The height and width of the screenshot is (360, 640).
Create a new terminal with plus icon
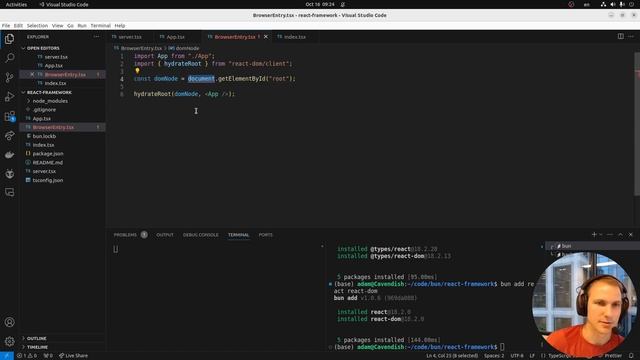(594, 235)
